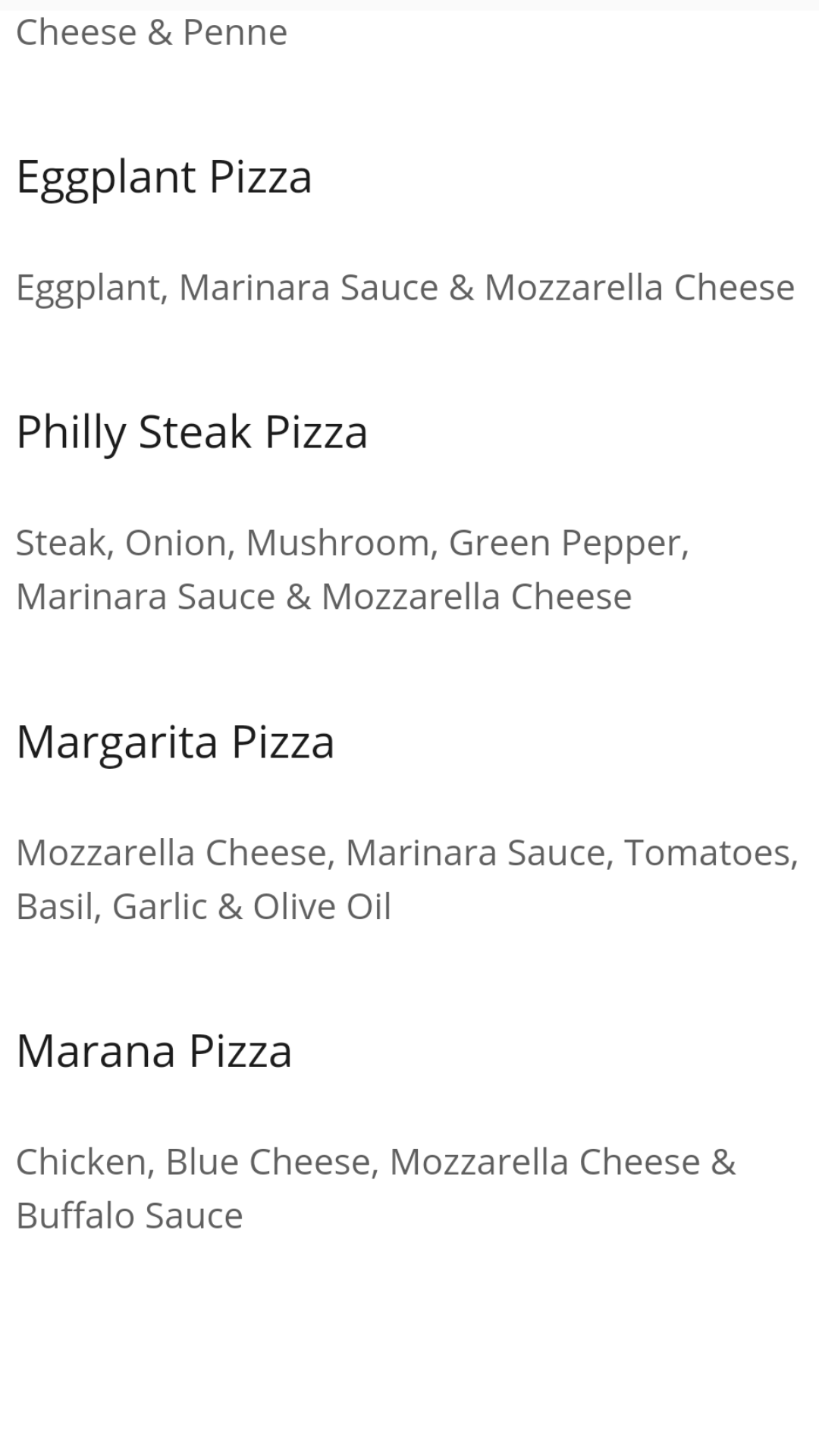Tap the "Cheese & Penne" text
This screenshot has height=1456, width=819.
[152, 33]
